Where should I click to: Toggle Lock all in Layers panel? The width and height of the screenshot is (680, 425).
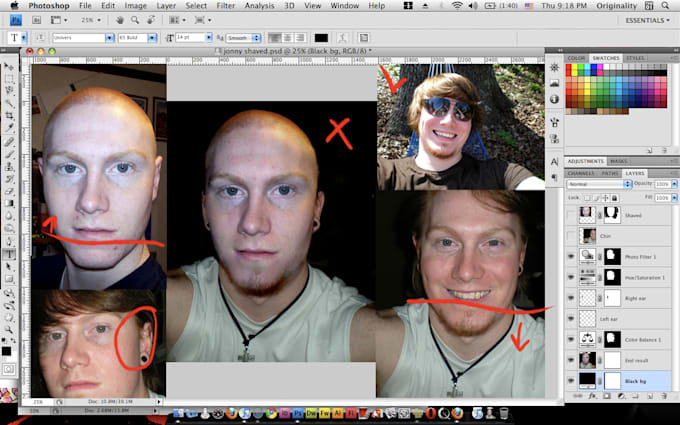tap(615, 198)
